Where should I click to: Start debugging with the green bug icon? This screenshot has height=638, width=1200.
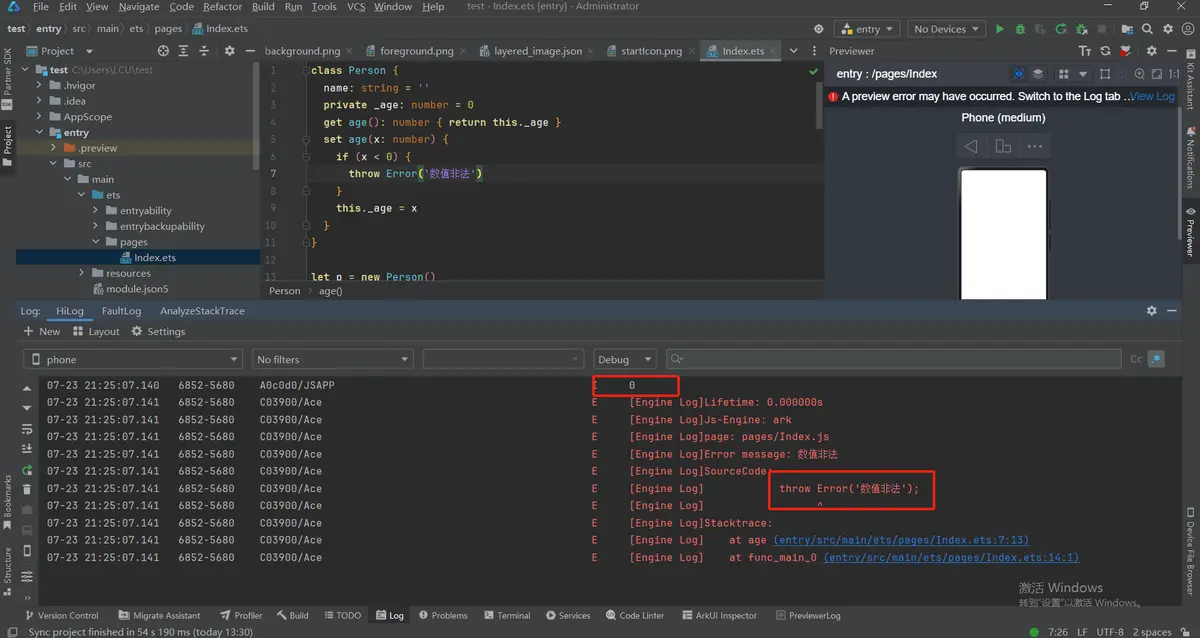click(1020, 29)
